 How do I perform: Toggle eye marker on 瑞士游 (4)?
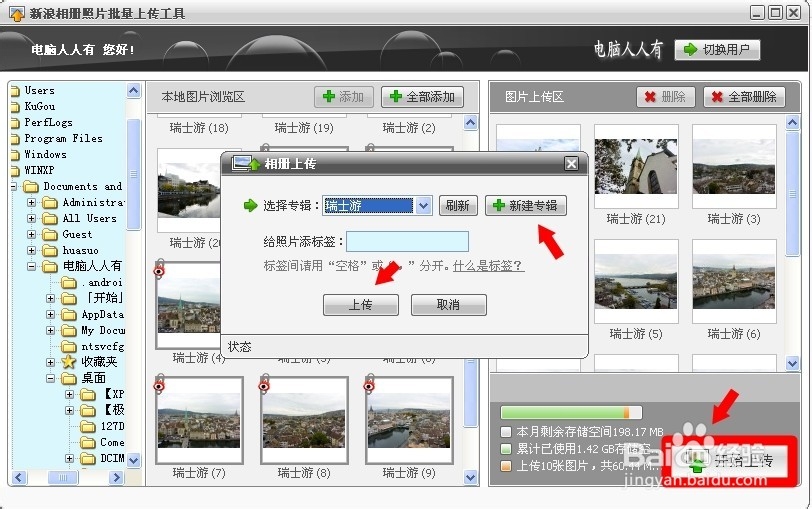tap(159, 271)
